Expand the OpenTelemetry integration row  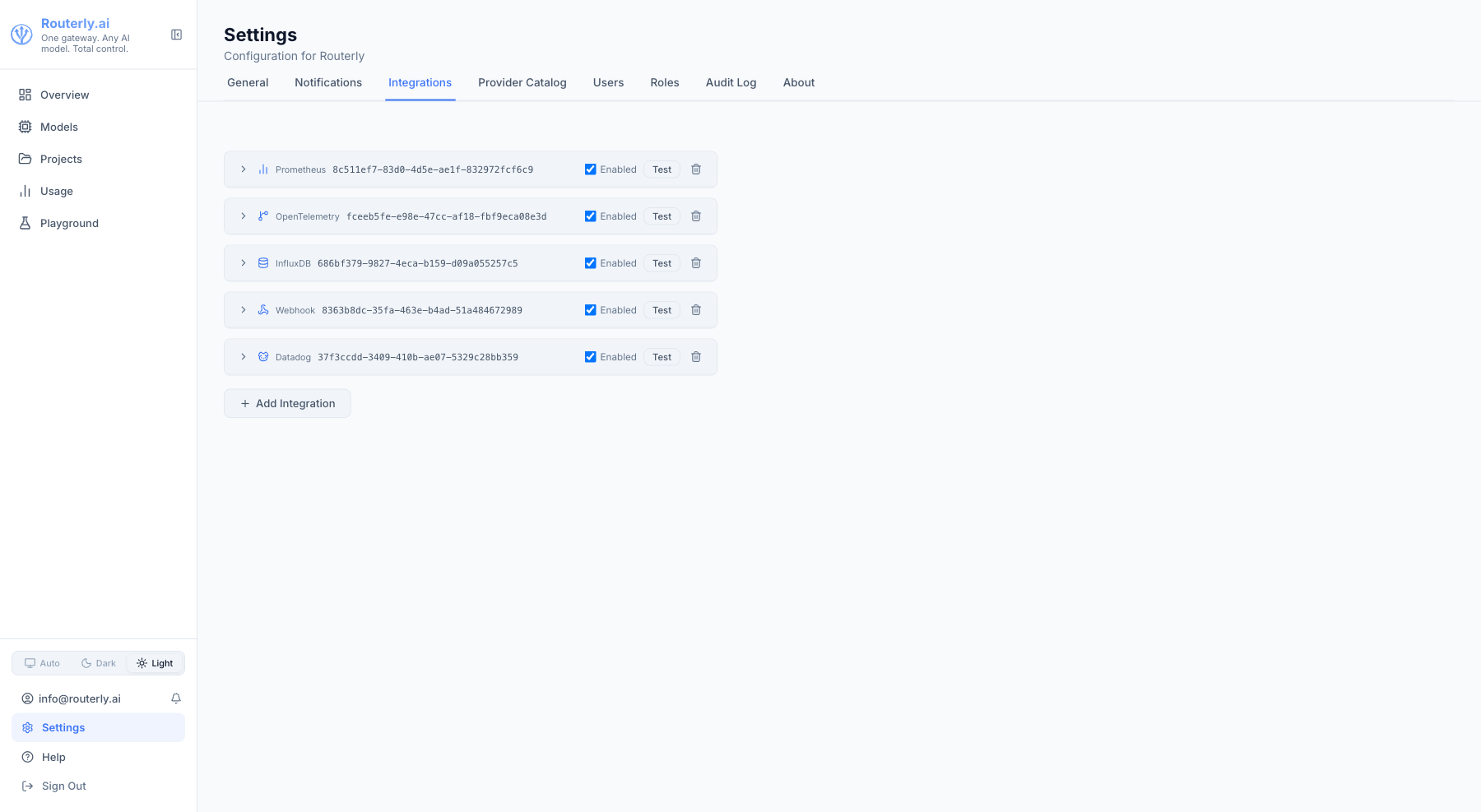(244, 216)
